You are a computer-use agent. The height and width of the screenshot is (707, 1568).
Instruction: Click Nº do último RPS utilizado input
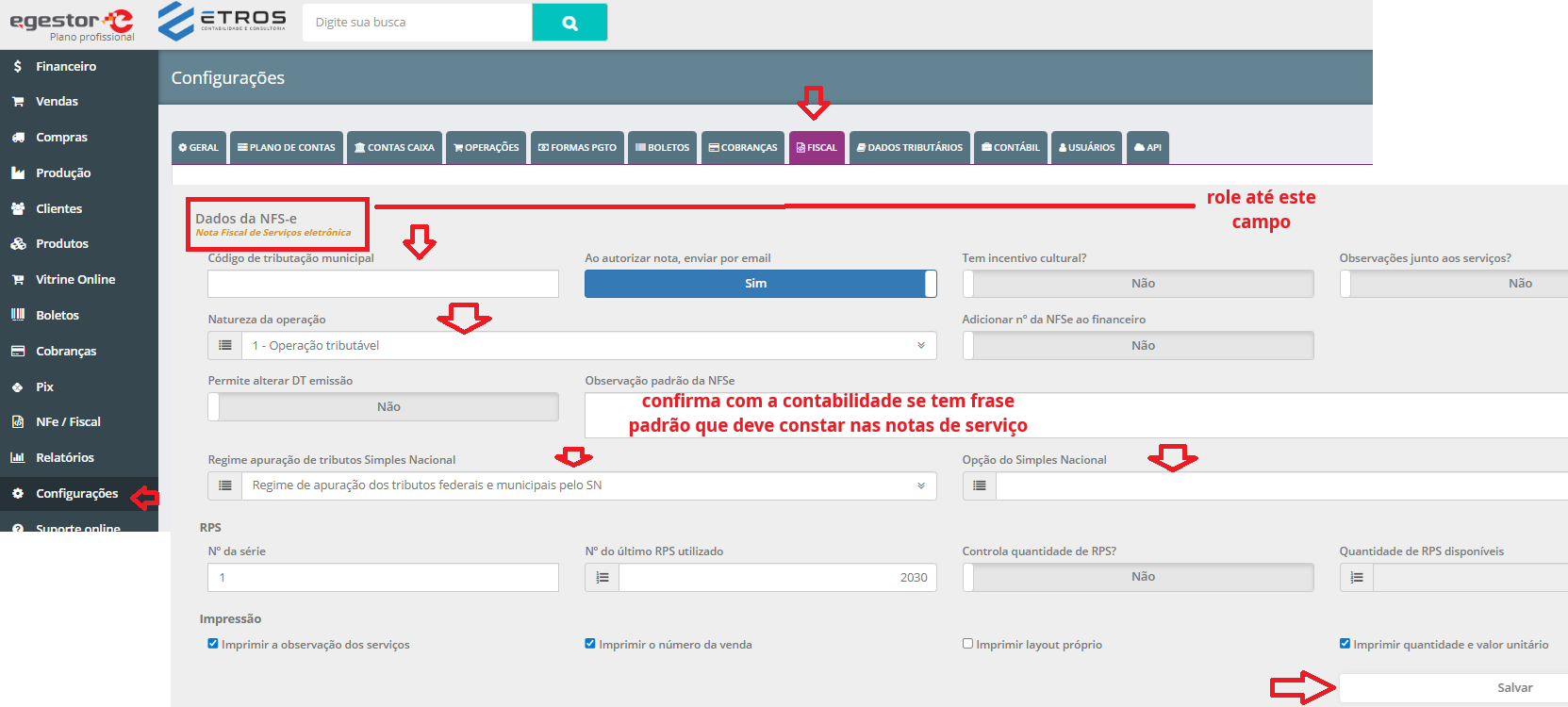(778, 577)
